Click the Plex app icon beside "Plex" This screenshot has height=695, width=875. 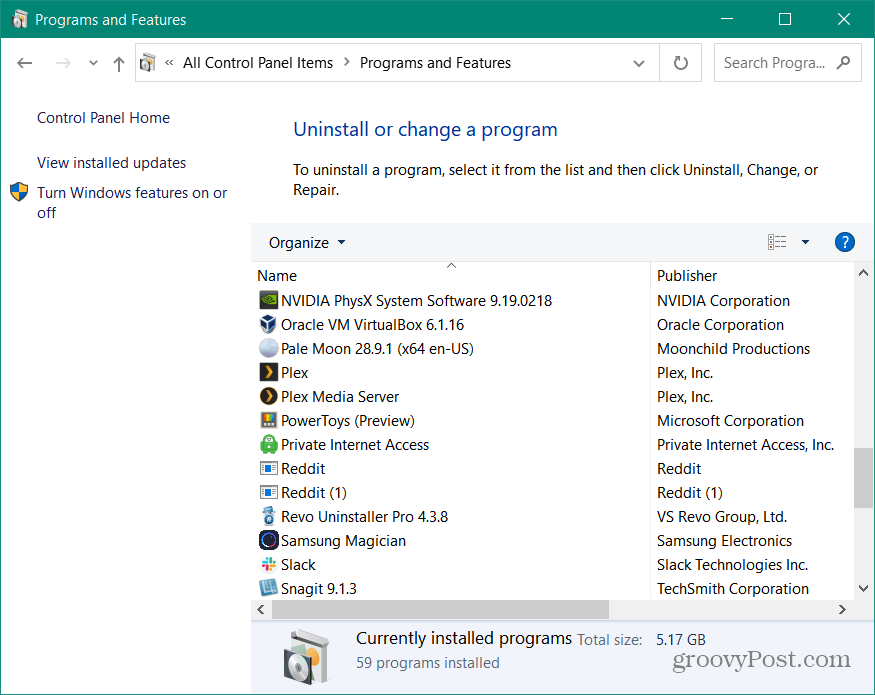pyautogui.click(x=268, y=372)
